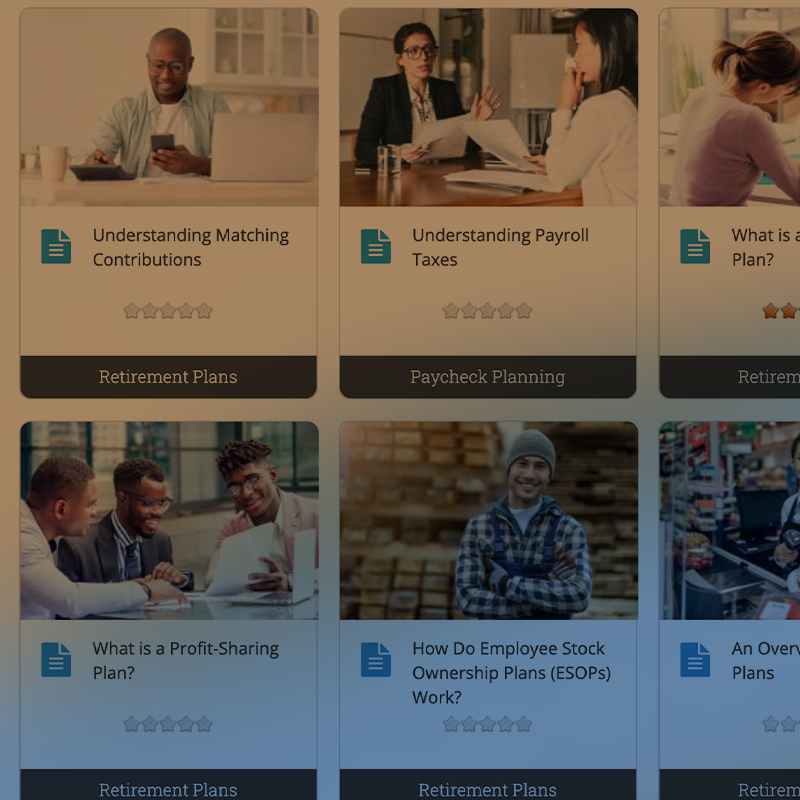800x800 pixels.
Task: Click photo of three men at table
Action: (169, 520)
